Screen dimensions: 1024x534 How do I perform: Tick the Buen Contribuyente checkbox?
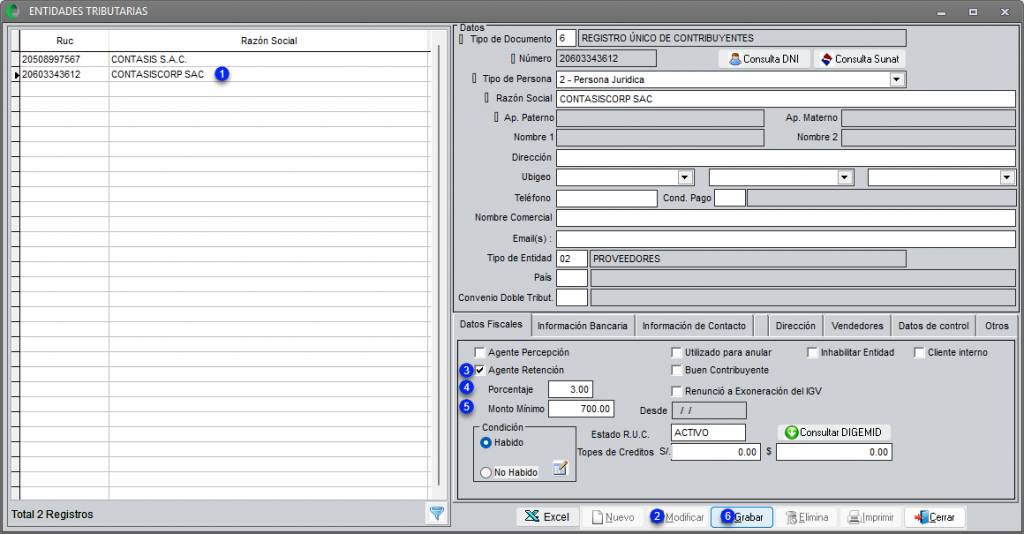pos(677,370)
